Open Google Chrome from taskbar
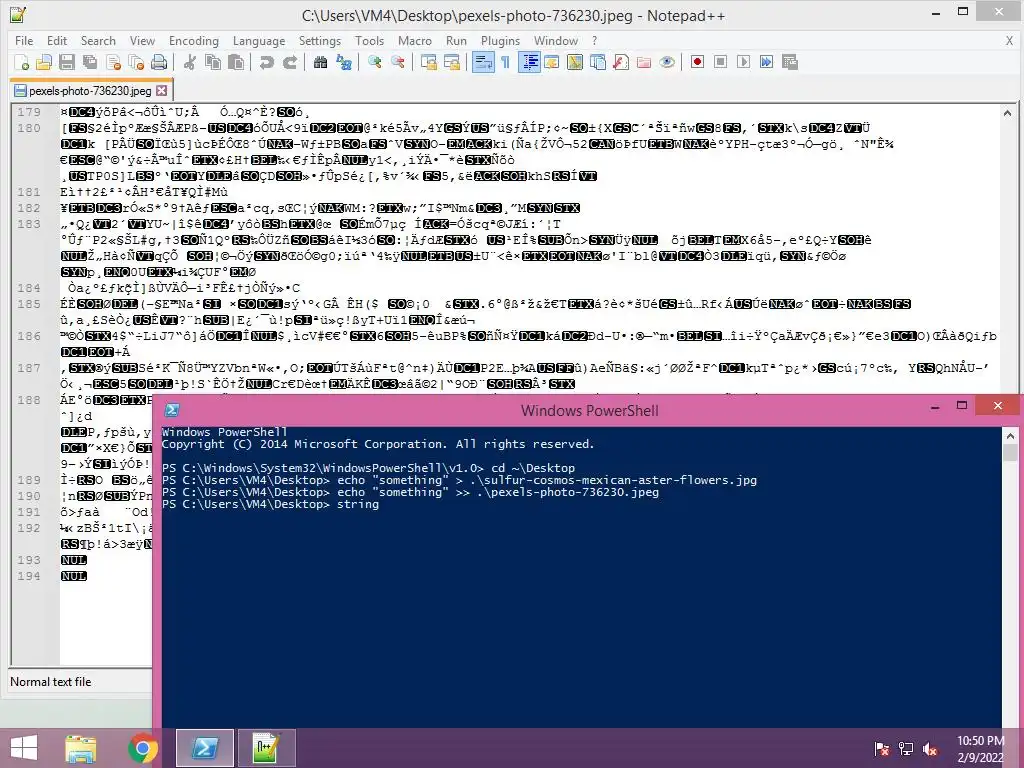 pyautogui.click(x=143, y=748)
